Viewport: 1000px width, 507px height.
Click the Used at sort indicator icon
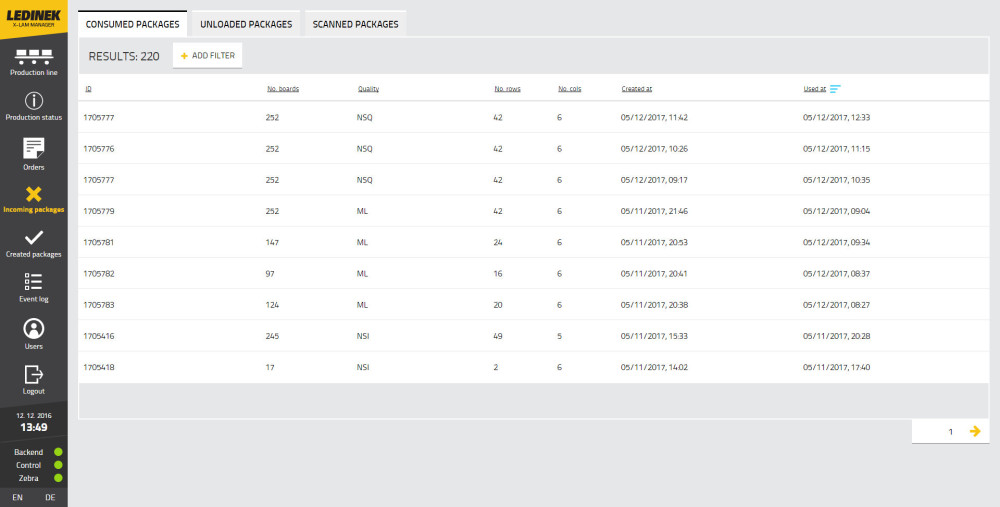click(835, 89)
